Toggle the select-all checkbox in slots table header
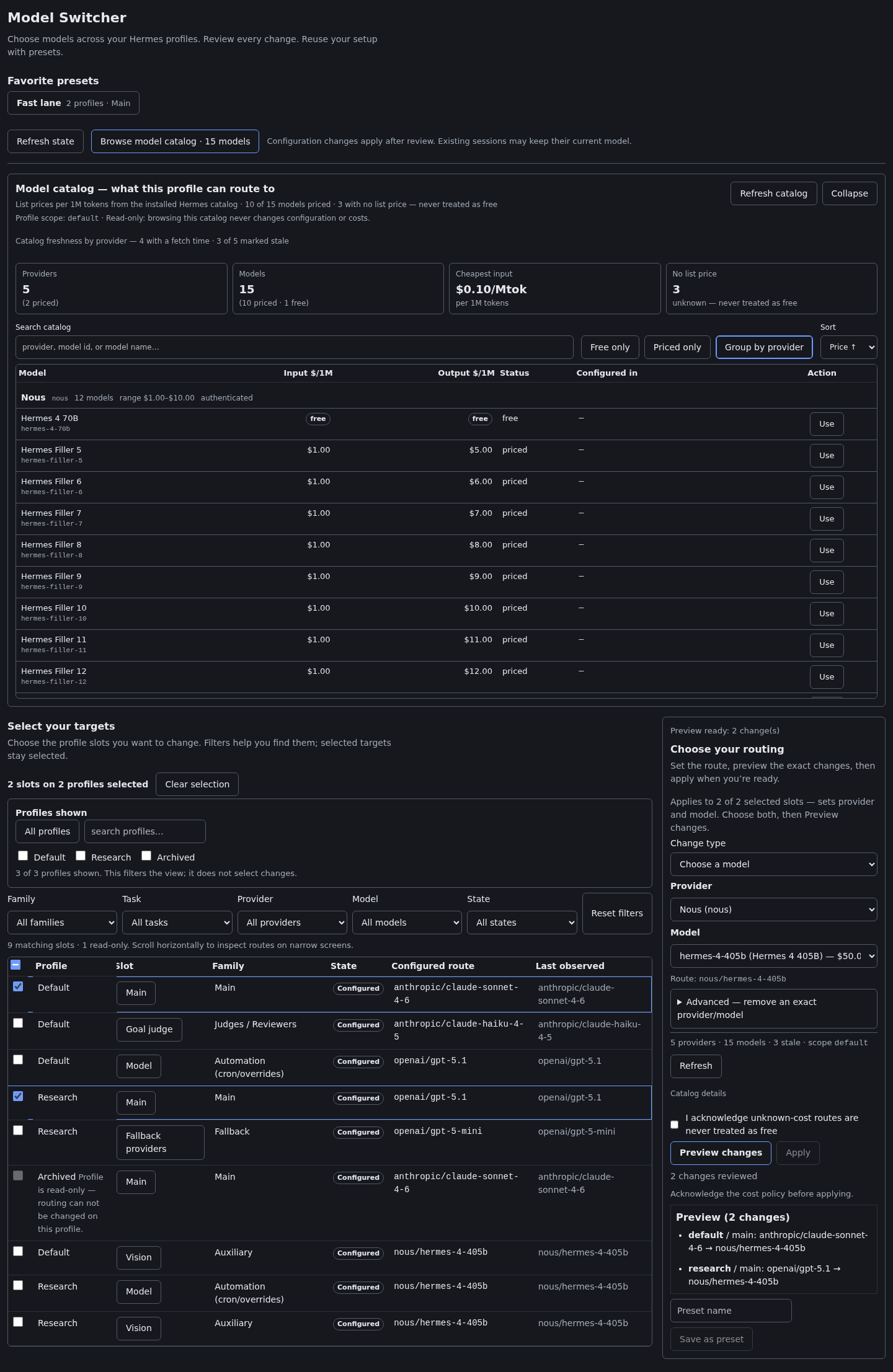The width and height of the screenshot is (893, 1372). pos(16,965)
